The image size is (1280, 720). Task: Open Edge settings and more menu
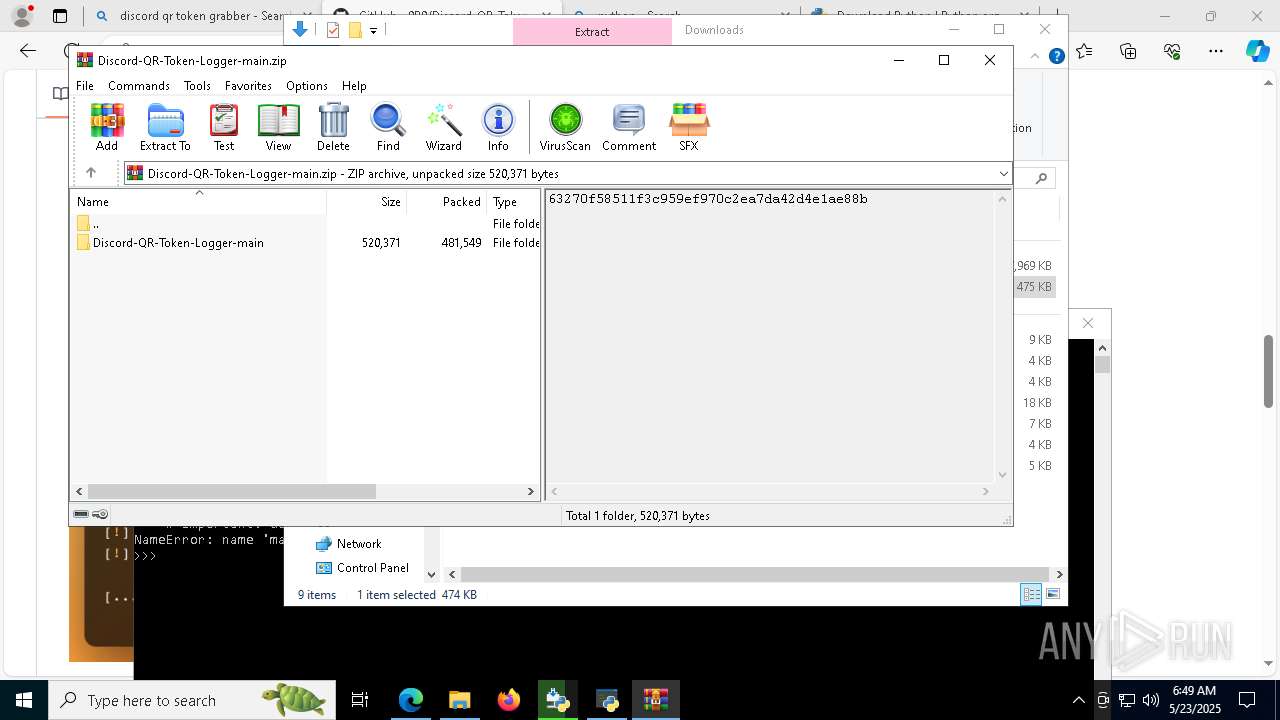(x=1216, y=51)
